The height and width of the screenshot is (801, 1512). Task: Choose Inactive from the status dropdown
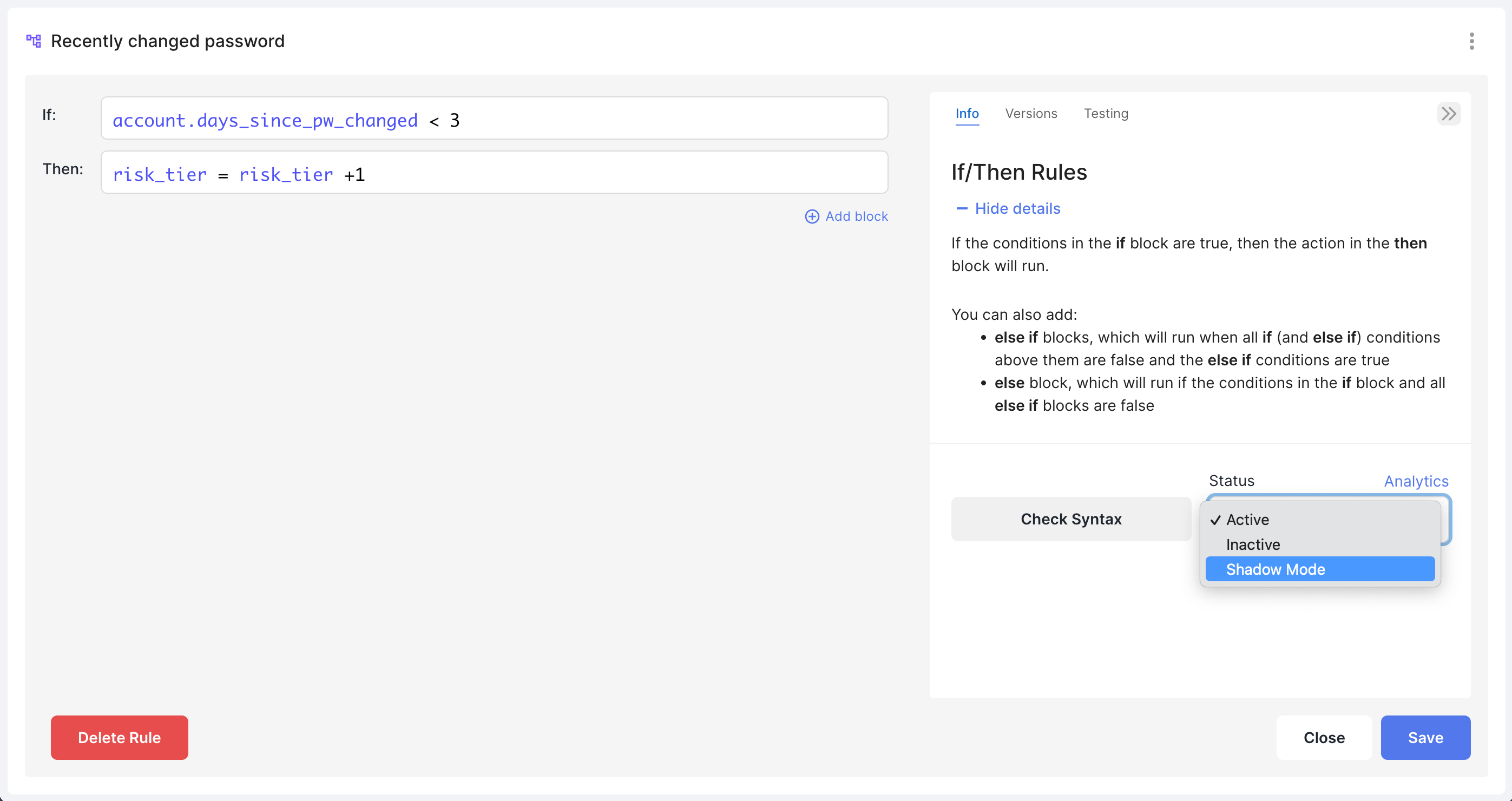[1253, 544]
